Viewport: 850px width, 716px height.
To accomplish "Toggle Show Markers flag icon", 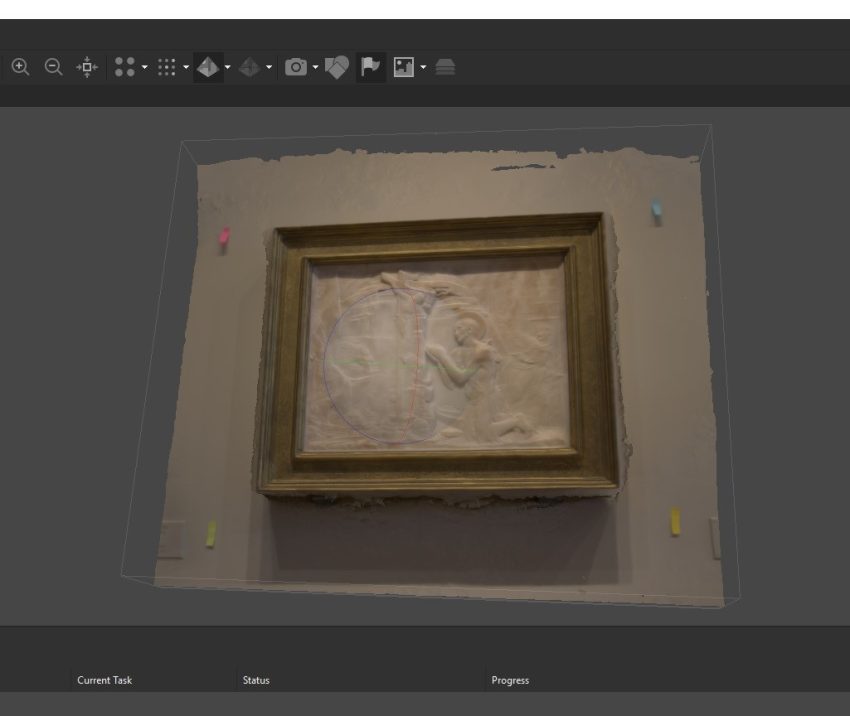I will 370,67.
